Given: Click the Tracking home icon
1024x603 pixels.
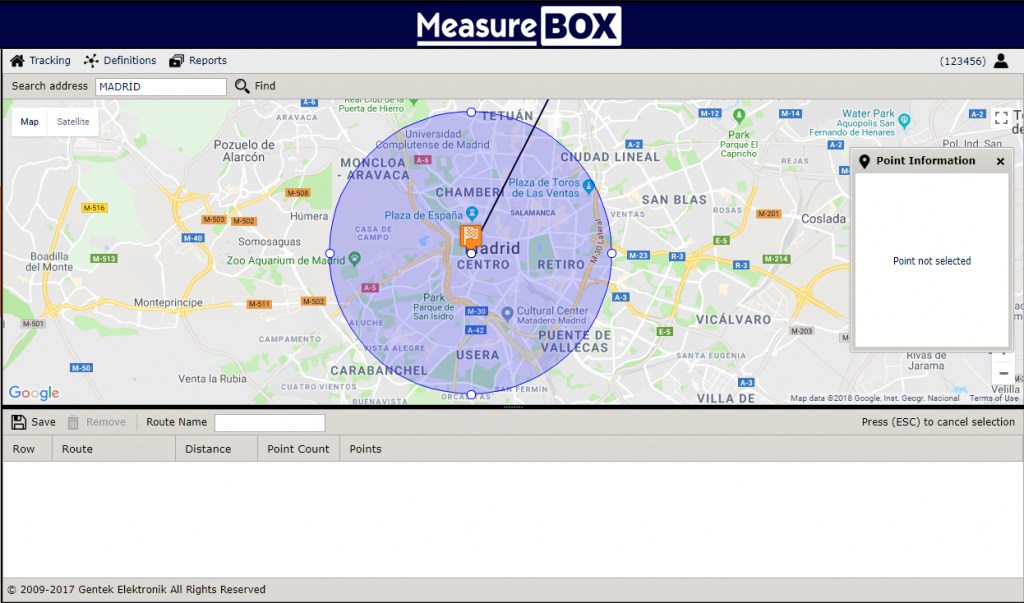Looking at the screenshot, I should click(x=17, y=61).
